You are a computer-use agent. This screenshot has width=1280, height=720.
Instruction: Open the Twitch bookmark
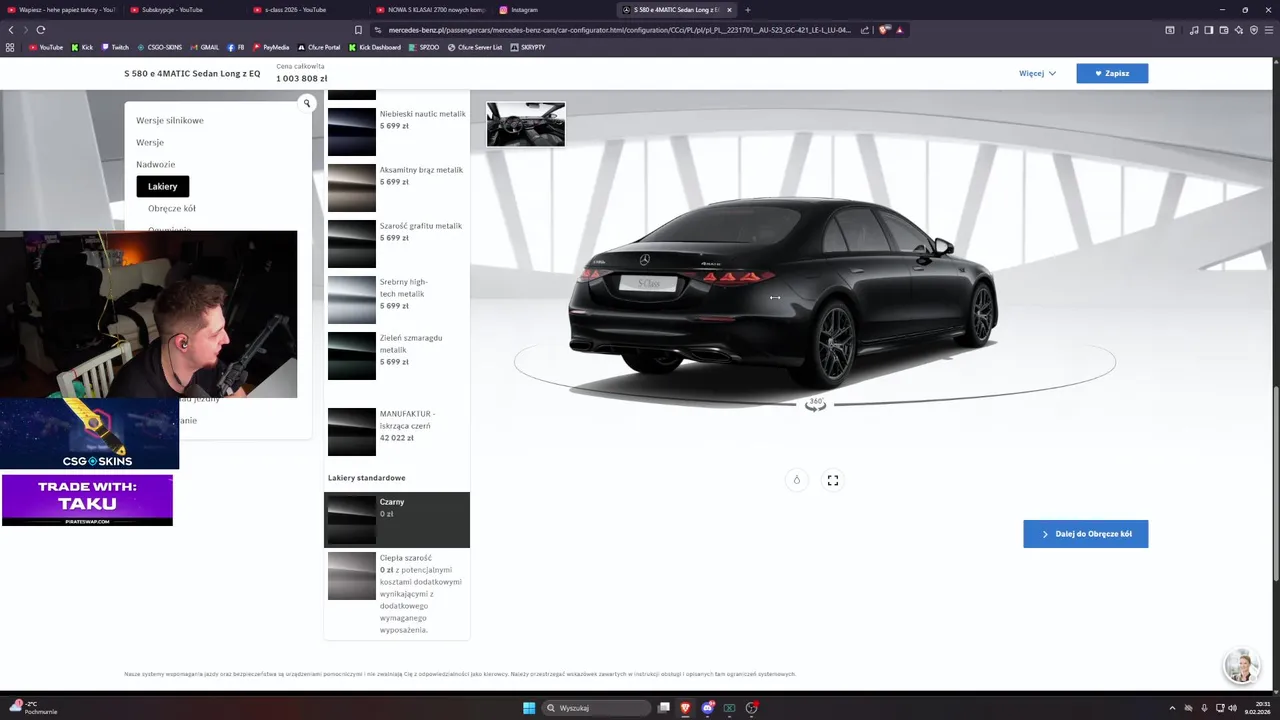coord(115,47)
